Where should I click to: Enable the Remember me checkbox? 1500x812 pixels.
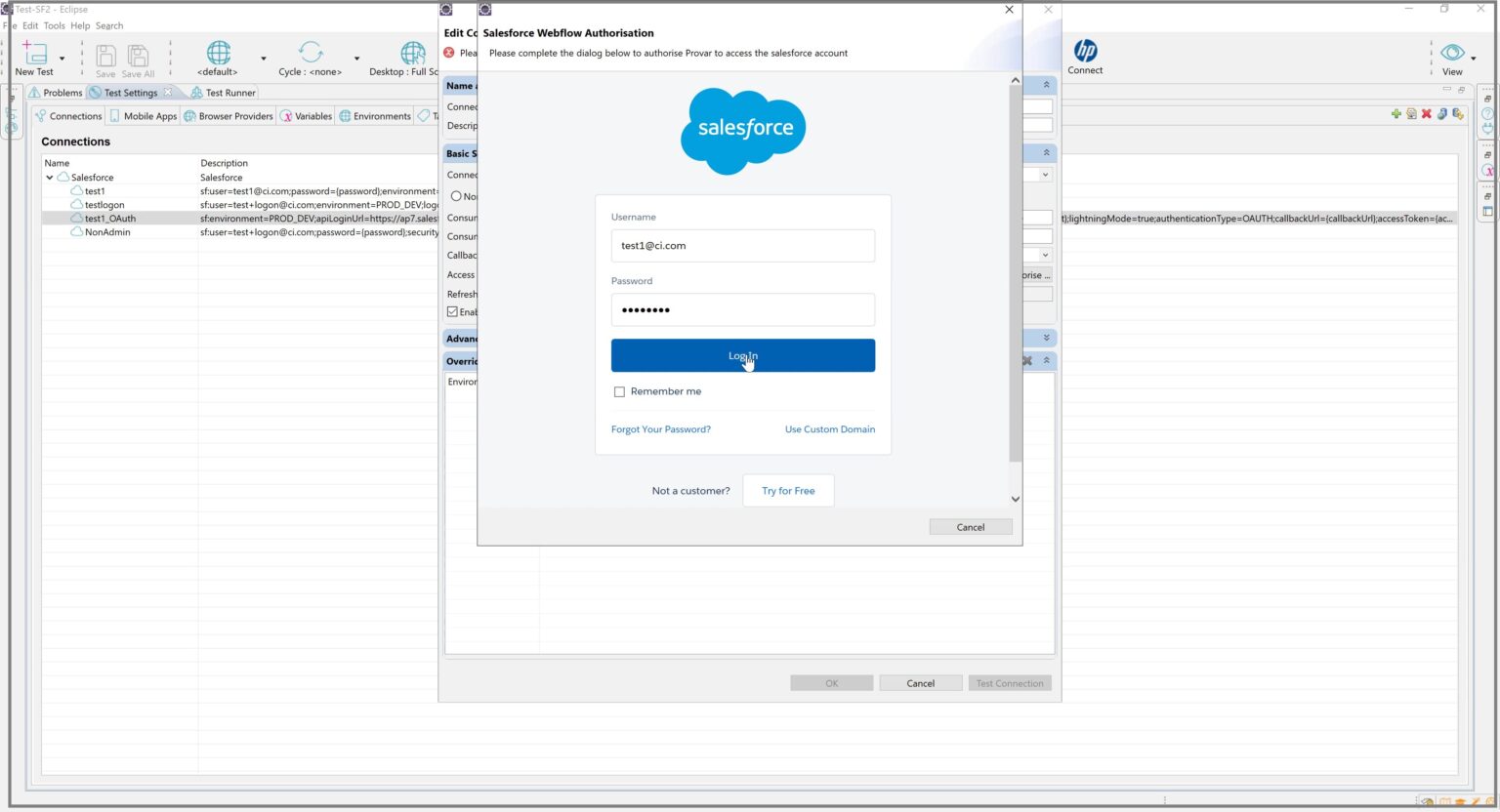point(619,391)
